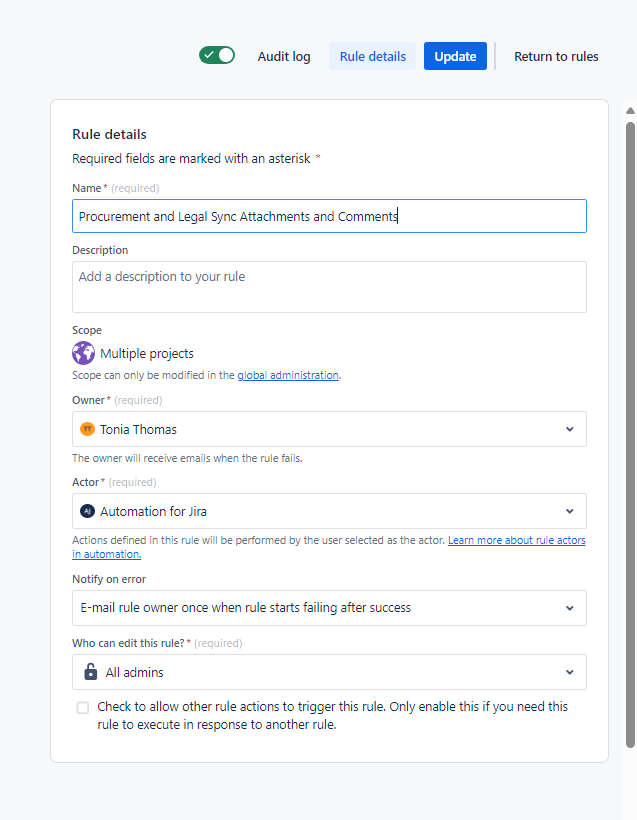637x820 pixels.
Task: Expand the Actor dropdown Automation for Jira
Action: pos(329,511)
